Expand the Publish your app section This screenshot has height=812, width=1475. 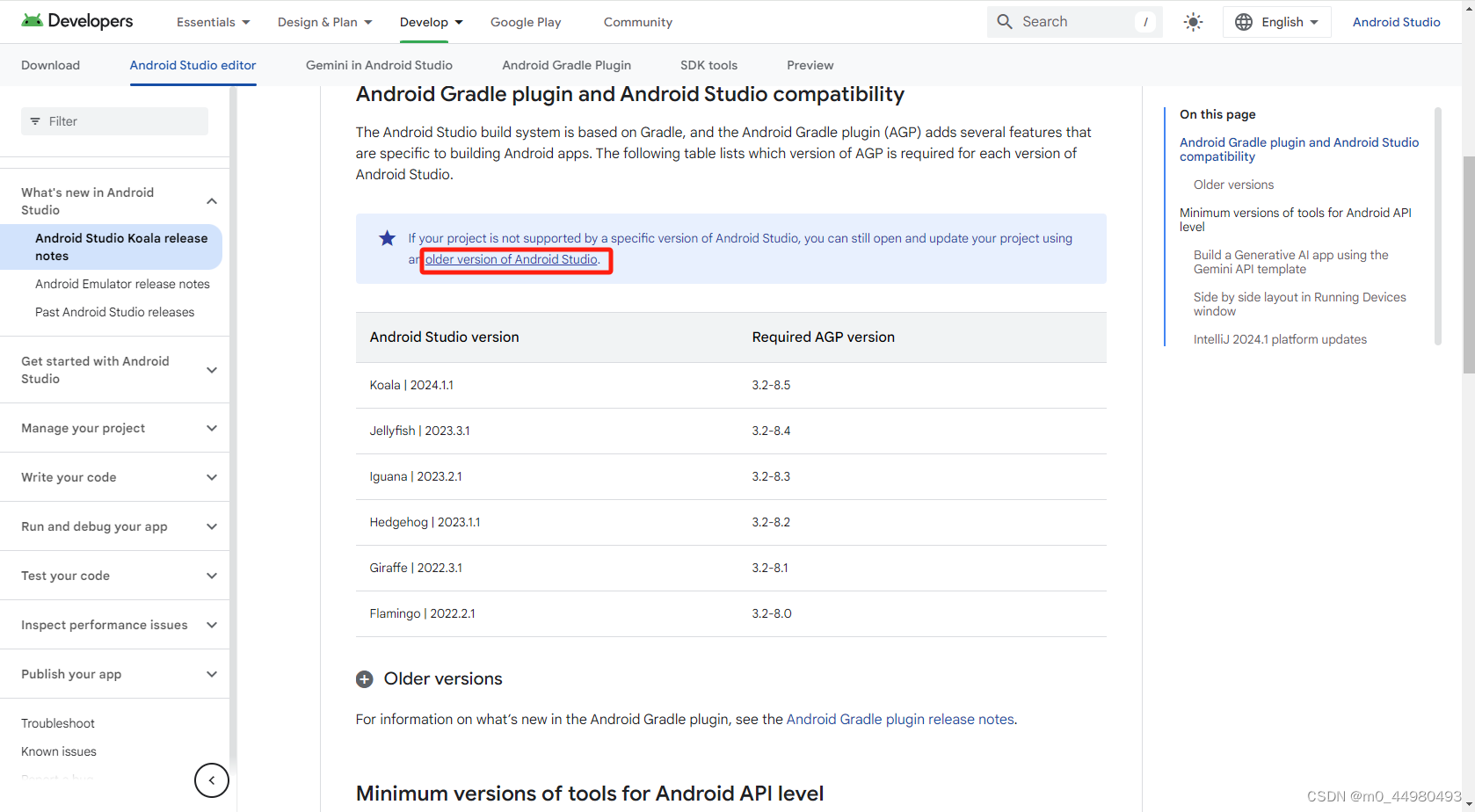(x=212, y=674)
